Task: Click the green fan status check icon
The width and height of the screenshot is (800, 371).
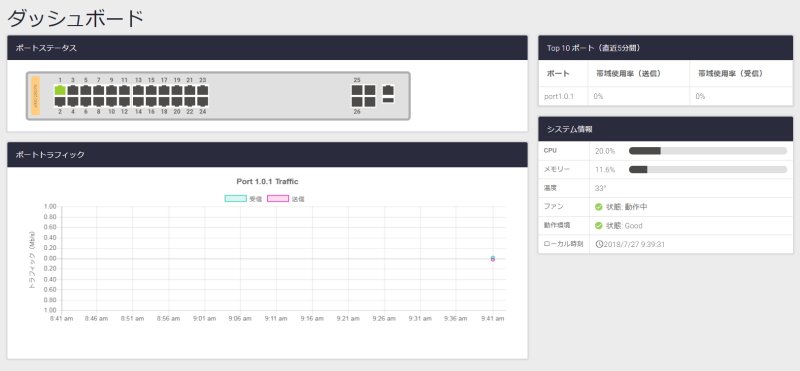Action: tap(599, 207)
